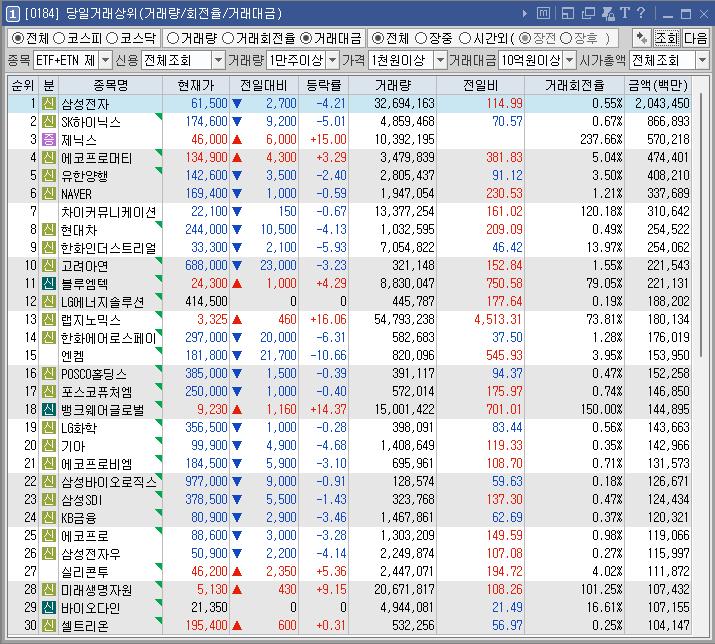This screenshot has width=715, height=644.
Task: Sort by the 등락률 column header
Action: click(323, 85)
